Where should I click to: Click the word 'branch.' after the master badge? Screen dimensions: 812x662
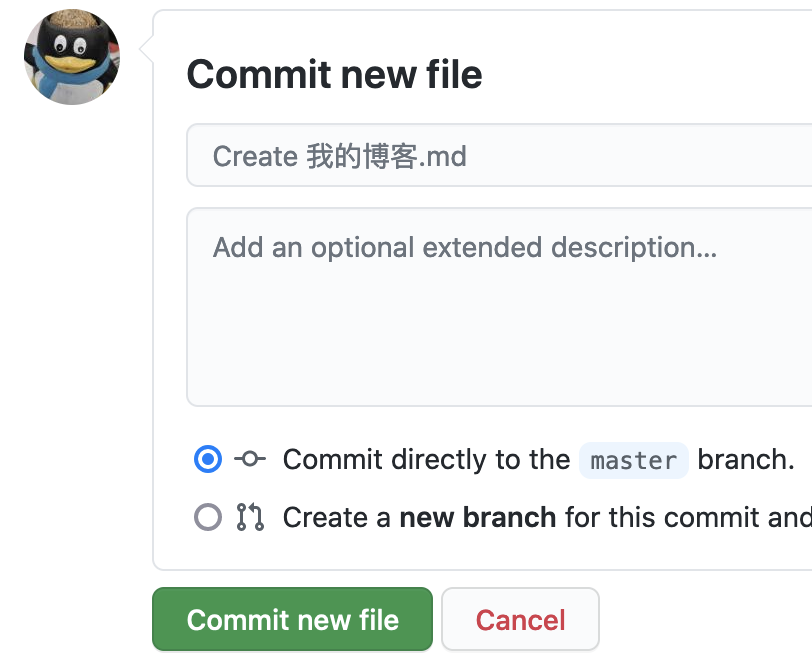point(746,460)
